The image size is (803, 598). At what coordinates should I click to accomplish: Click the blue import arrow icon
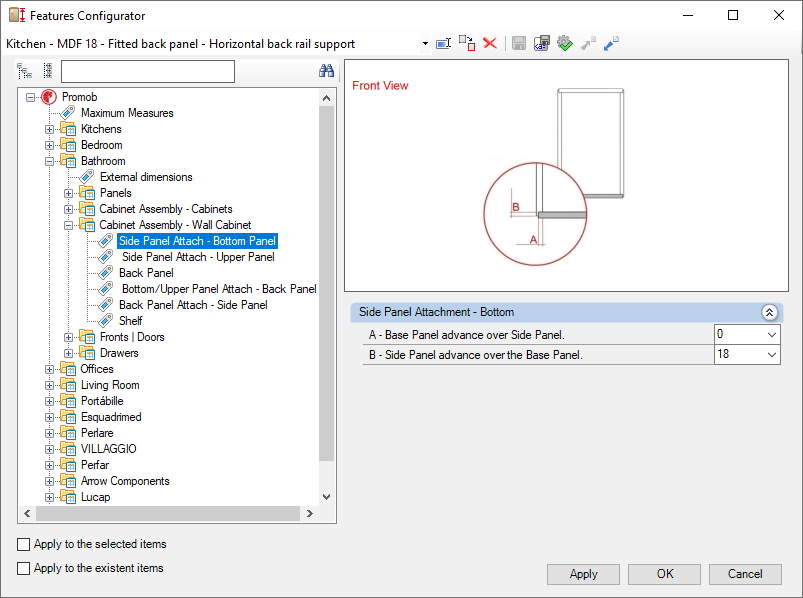[611, 44]
